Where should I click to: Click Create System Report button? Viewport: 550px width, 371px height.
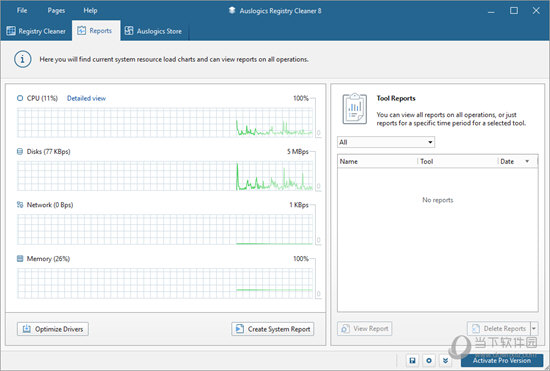click(273, 329)
